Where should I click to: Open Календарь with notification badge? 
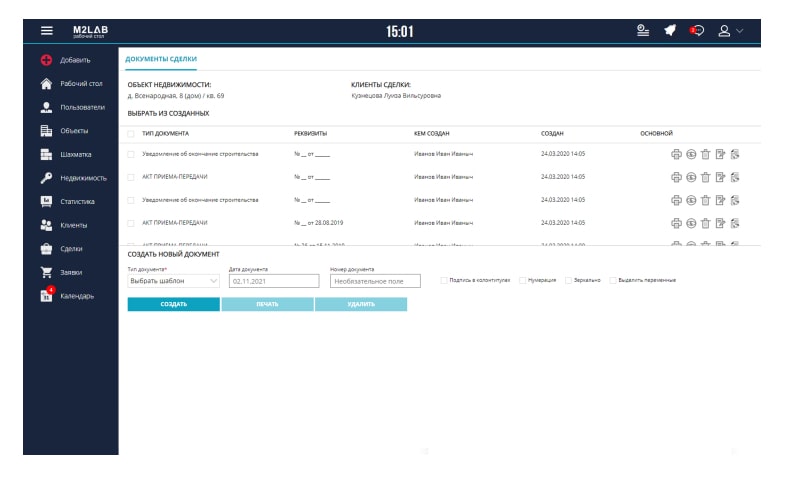click(x=67, y=295)
